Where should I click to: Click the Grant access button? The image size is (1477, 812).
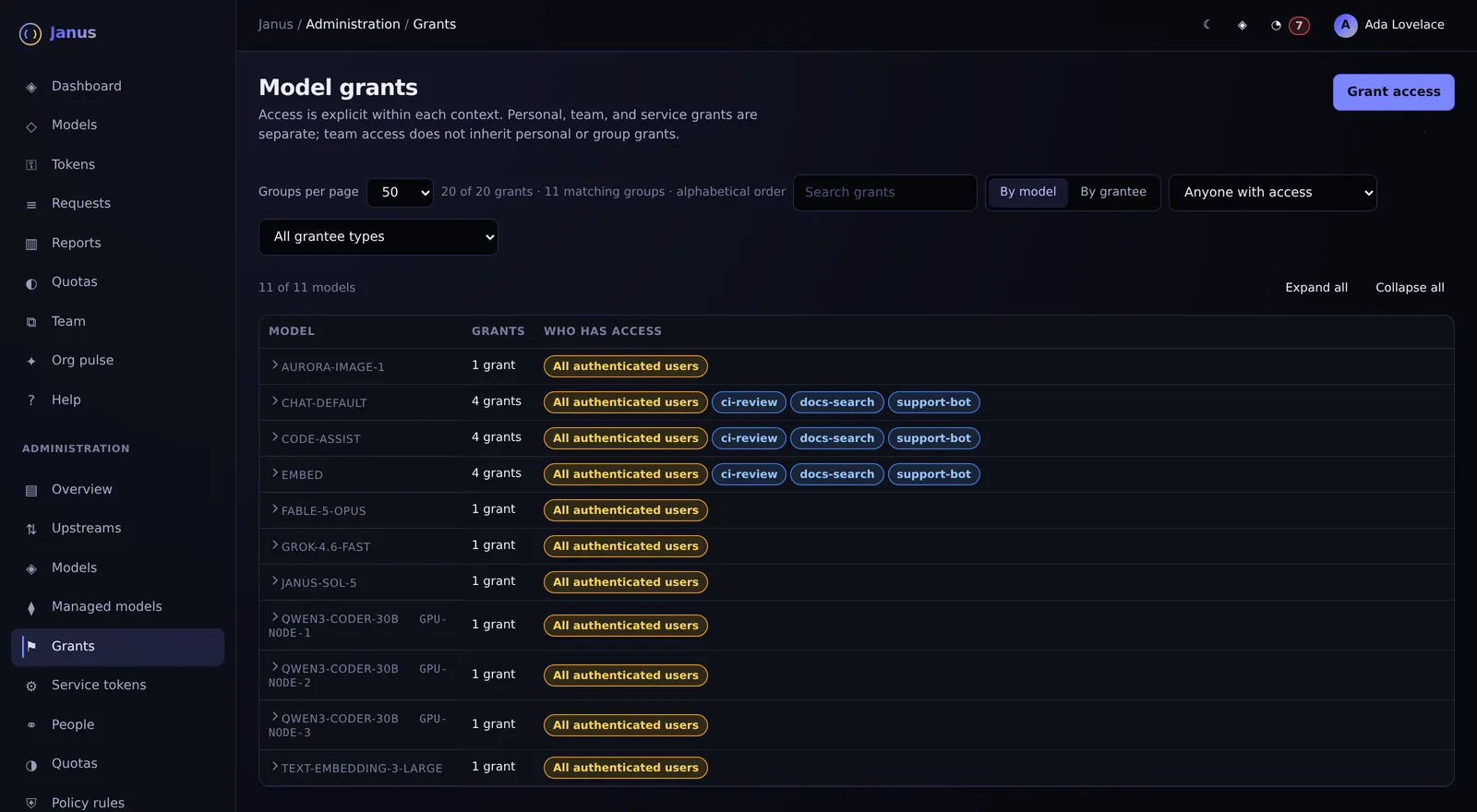1393,92
